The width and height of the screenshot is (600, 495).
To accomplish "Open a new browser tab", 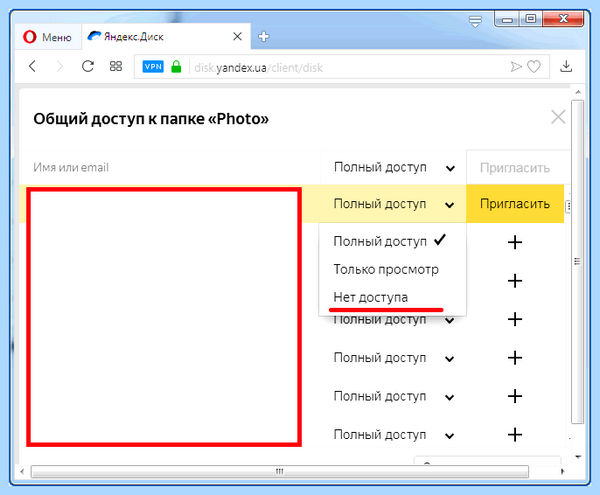I will click(264, 37).
